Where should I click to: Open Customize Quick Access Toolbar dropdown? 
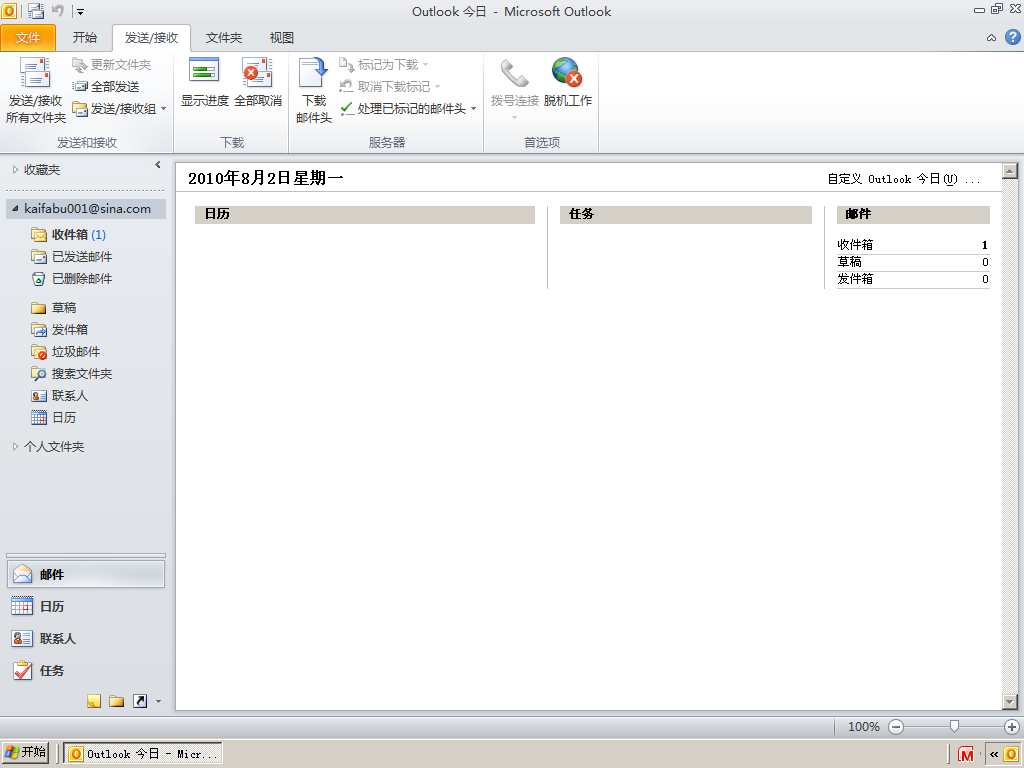coord(80,11)
